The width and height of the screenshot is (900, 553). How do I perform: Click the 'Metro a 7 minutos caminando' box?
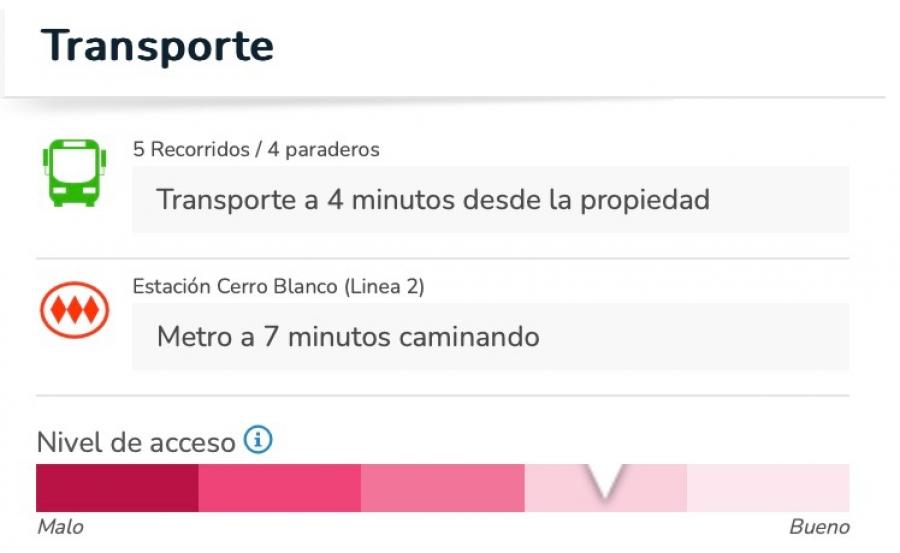(x=491, y=336)
